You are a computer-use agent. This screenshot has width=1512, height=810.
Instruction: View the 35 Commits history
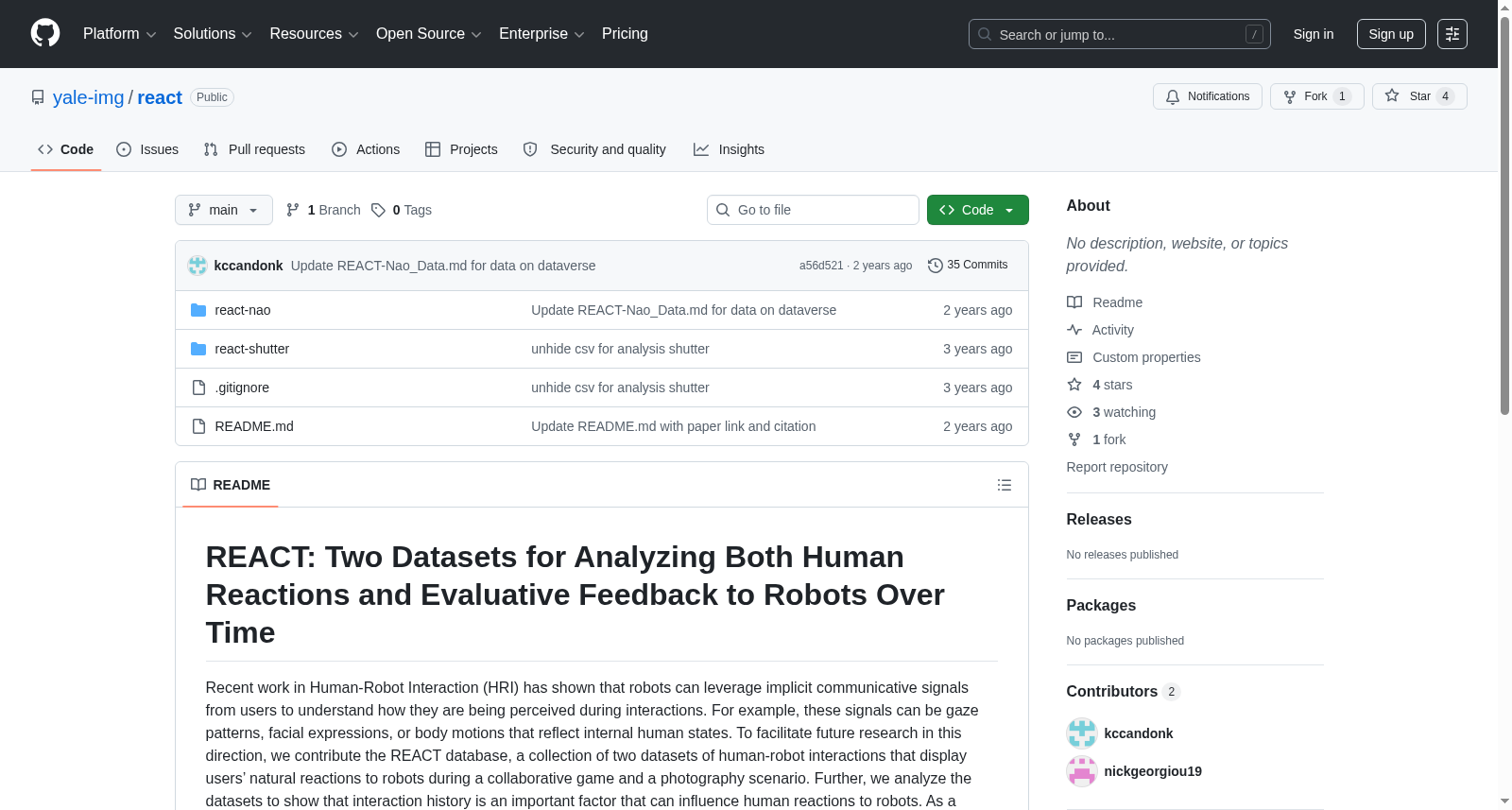[968, 266]
